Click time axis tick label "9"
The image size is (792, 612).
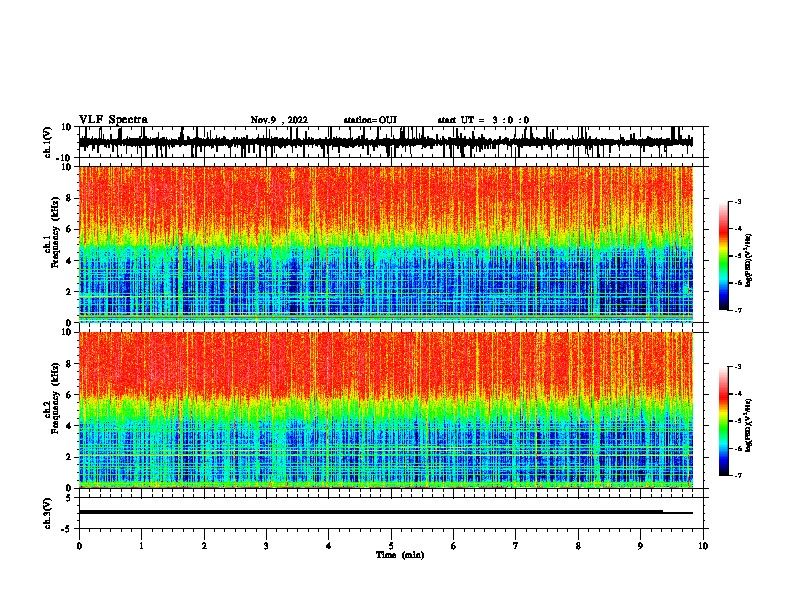tap(640, 546)
